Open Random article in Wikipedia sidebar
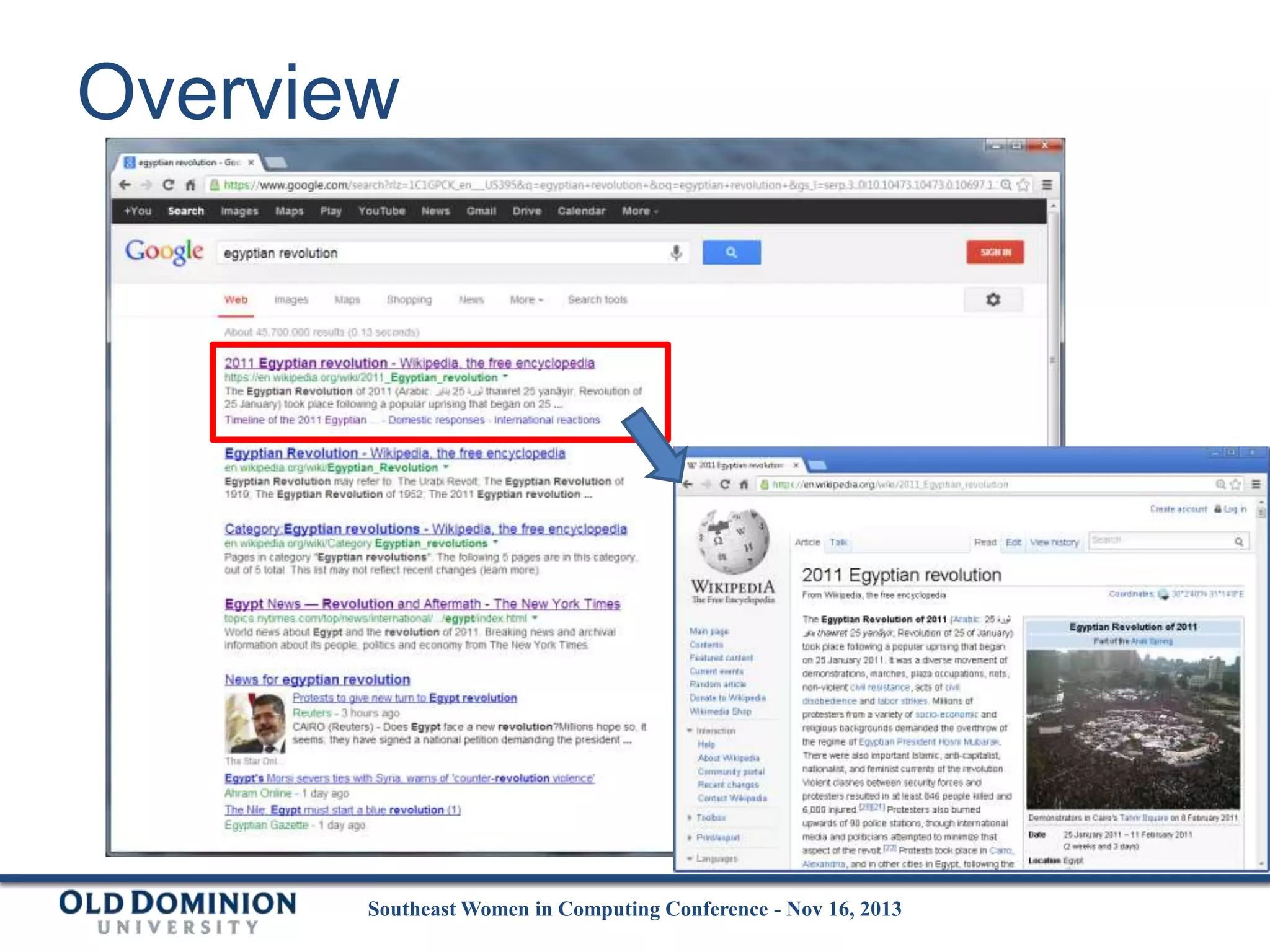The height and width of the screenshot is (952, 1270). [717, 684]
